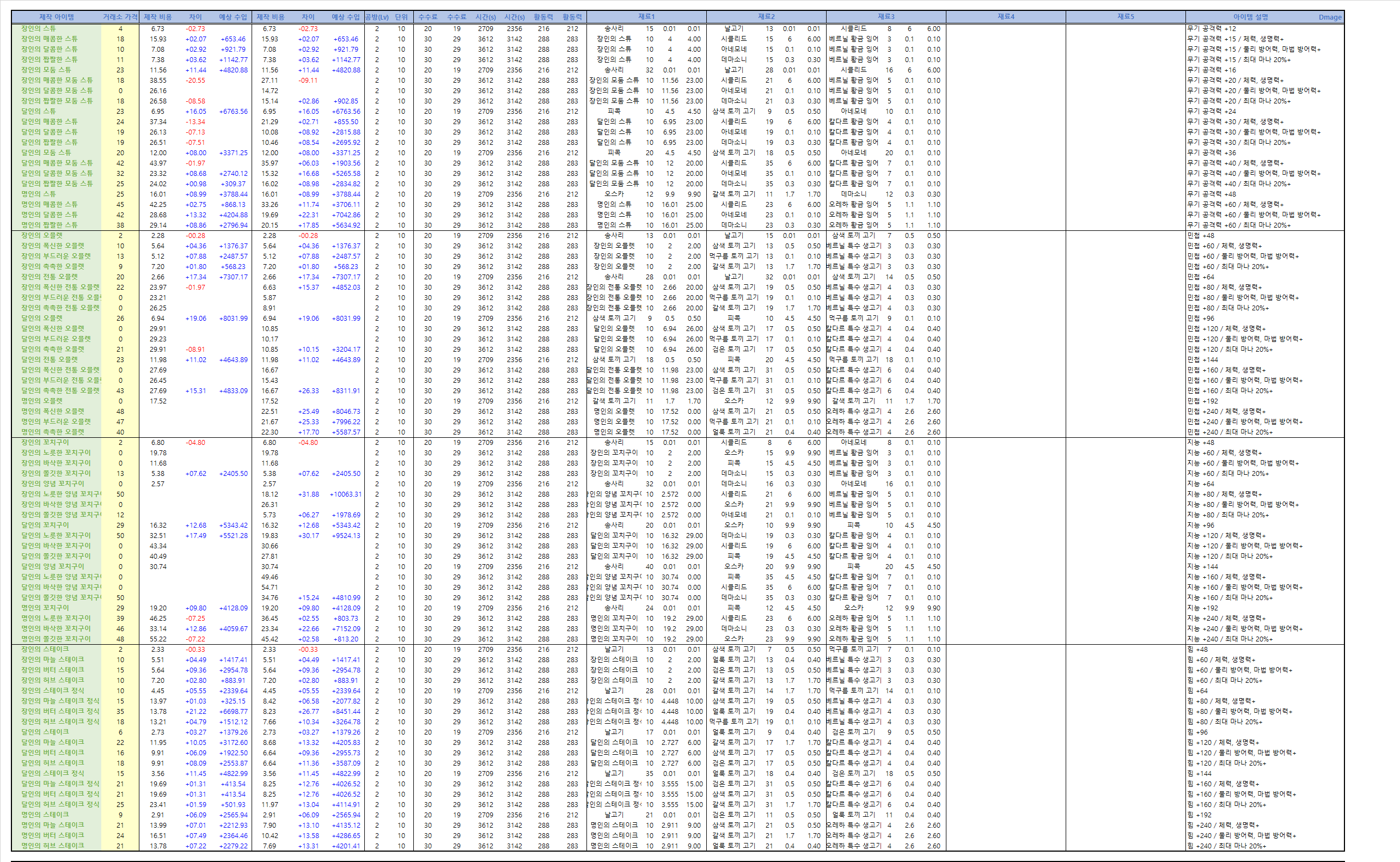
Task: Click the 명인의 허브 스테이크 item cell
Action: pos(52,846)
